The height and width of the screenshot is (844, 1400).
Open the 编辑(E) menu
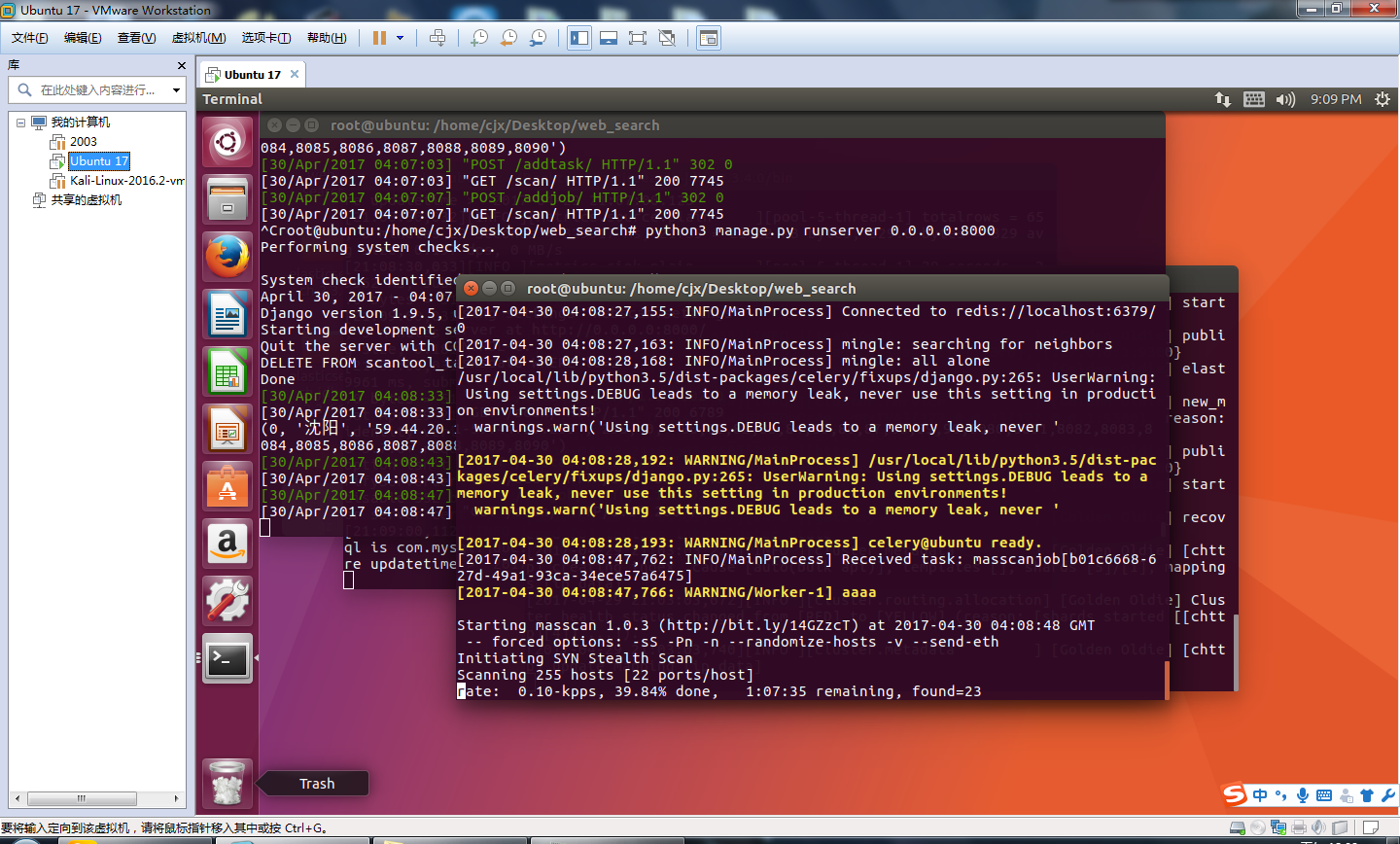click(x=83, y=38)
